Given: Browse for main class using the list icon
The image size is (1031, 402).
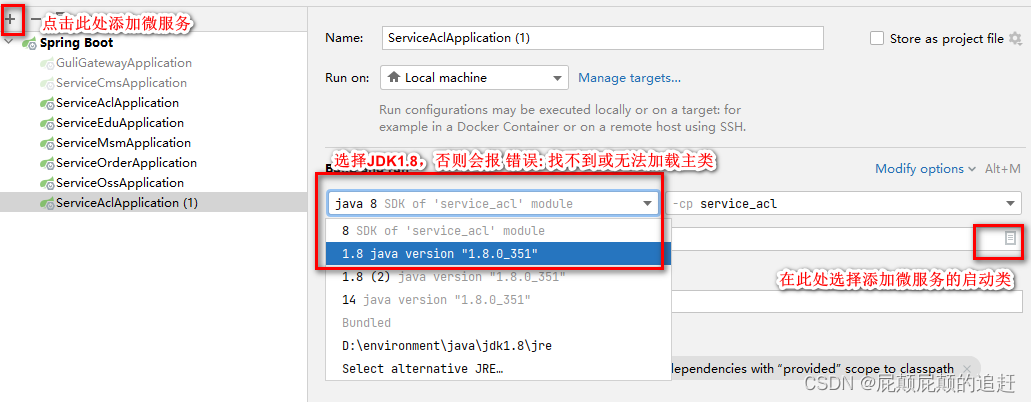Looking at the screenshot, I should click(x=1011, y=239).
